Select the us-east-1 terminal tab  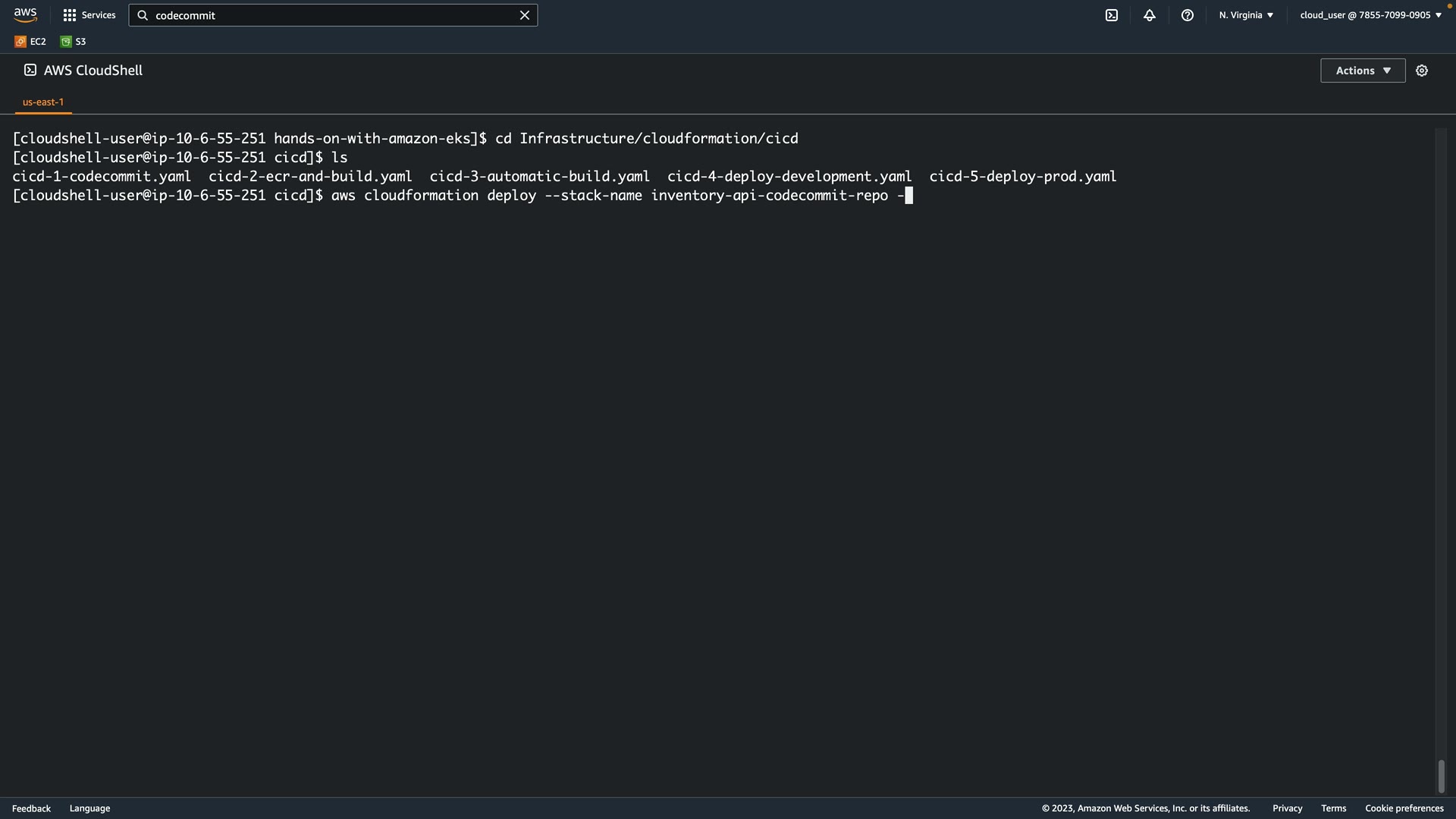tap(43, 102)
